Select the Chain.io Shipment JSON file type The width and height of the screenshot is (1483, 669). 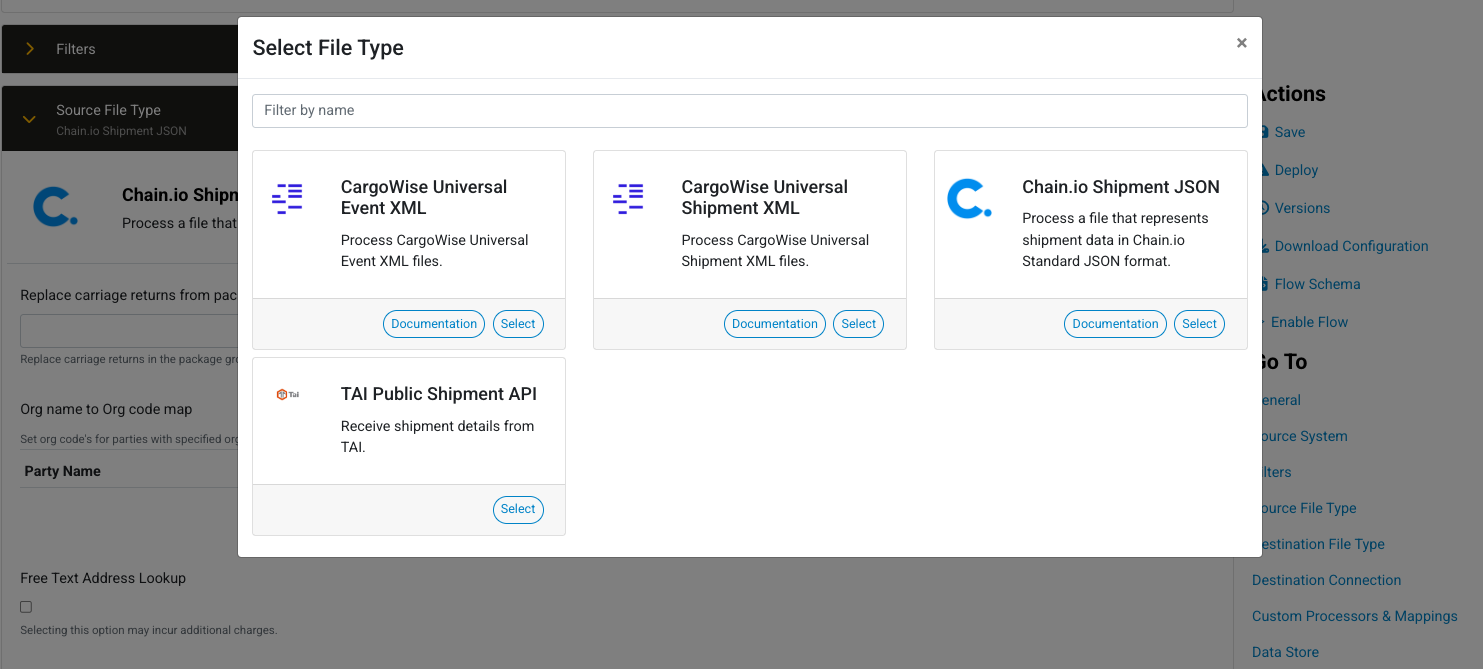pyautogui.click(x=1199, y=324)
